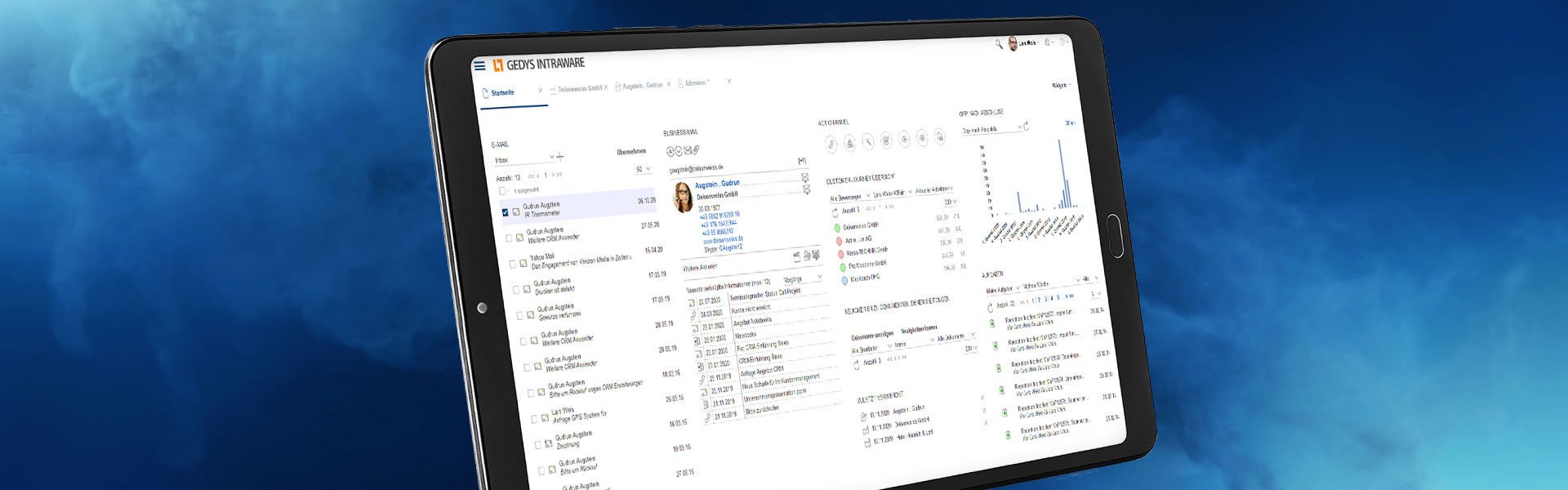1568x490 pixels.
Task: Check the Bitte um Rückruf wegen CRM mail
Action: [530, 393]
